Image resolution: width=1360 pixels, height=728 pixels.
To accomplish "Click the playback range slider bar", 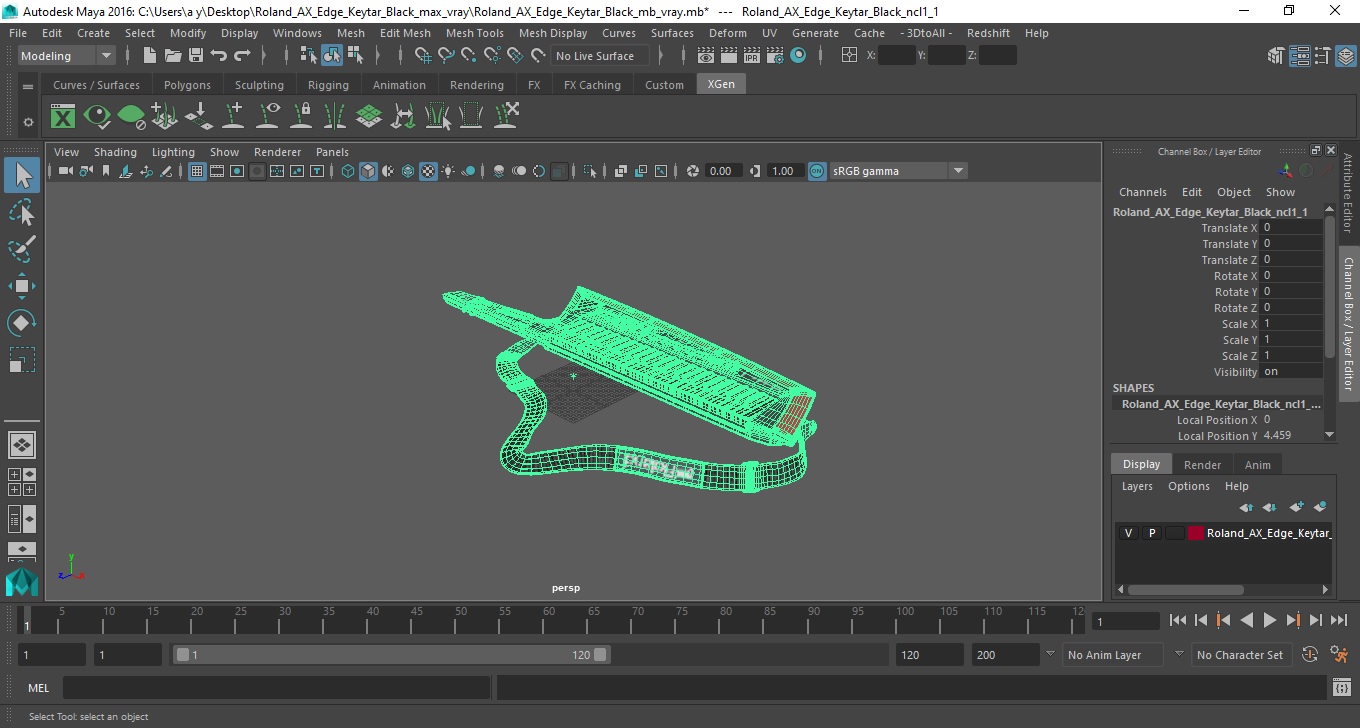I will pos(391,655).
